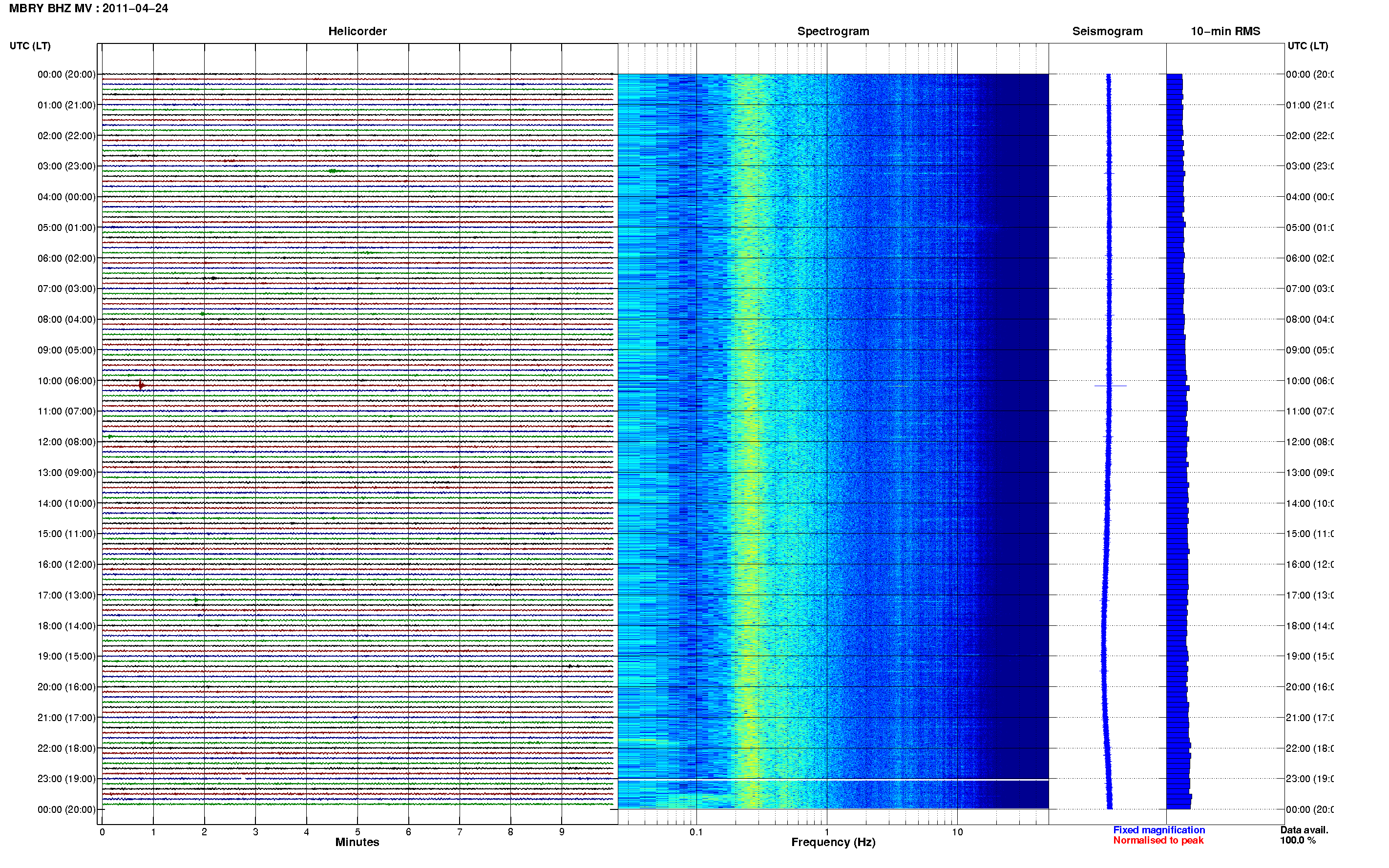Click the '5' tick on the Minutes axis
The height and width of the screenshot is (868, 1389).
(357, 832)
